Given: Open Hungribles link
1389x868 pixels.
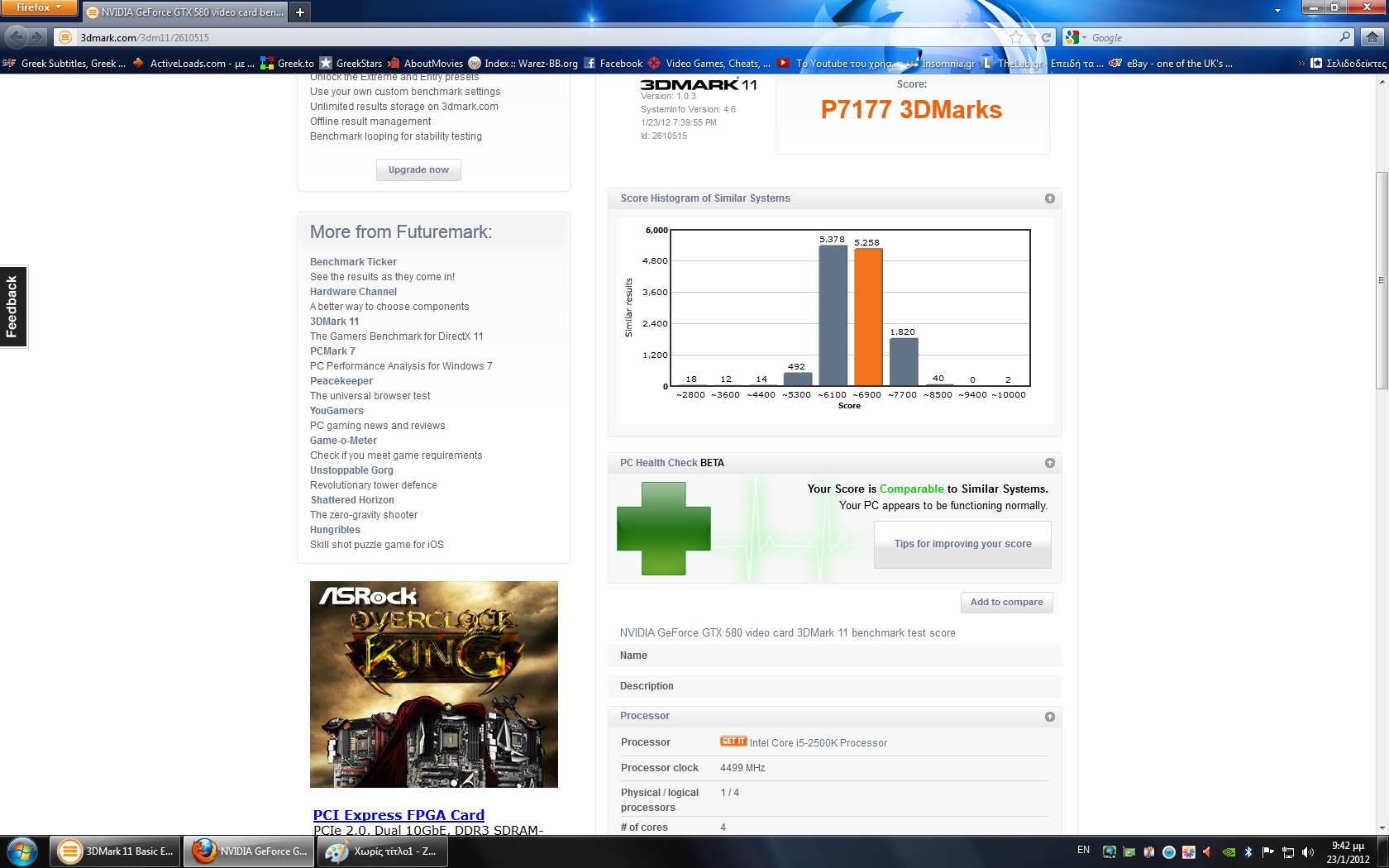Looking at the screenshot, I should click(x=335, y=530).
